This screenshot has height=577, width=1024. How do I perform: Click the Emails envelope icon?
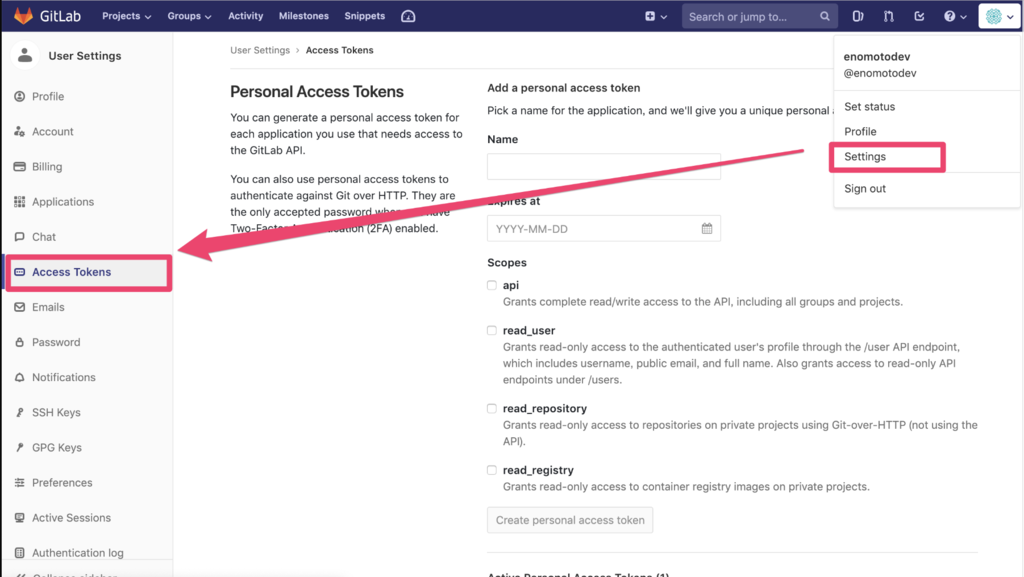[20, 307]
